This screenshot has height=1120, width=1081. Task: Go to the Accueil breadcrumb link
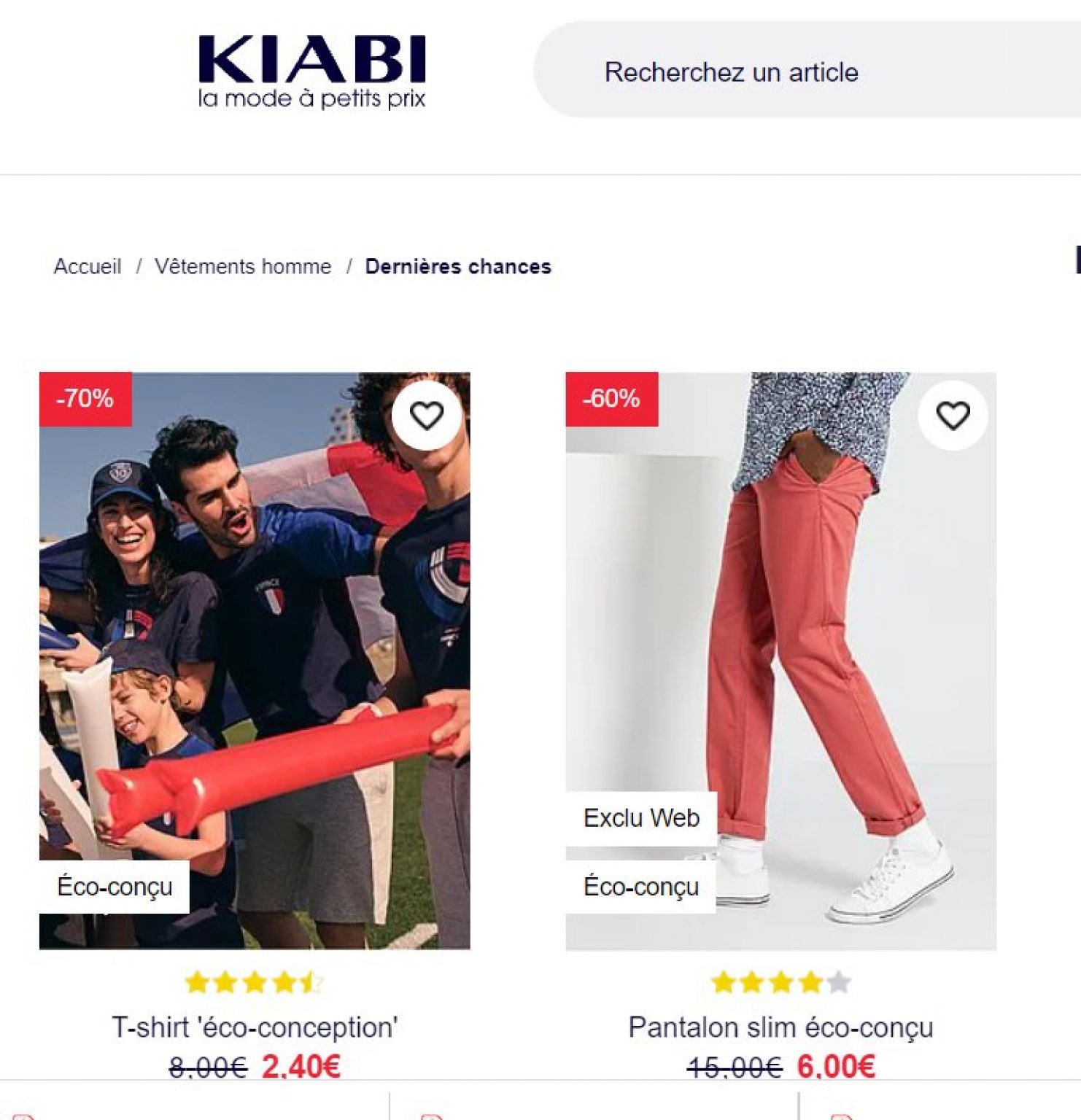click(x=88, y=267)
